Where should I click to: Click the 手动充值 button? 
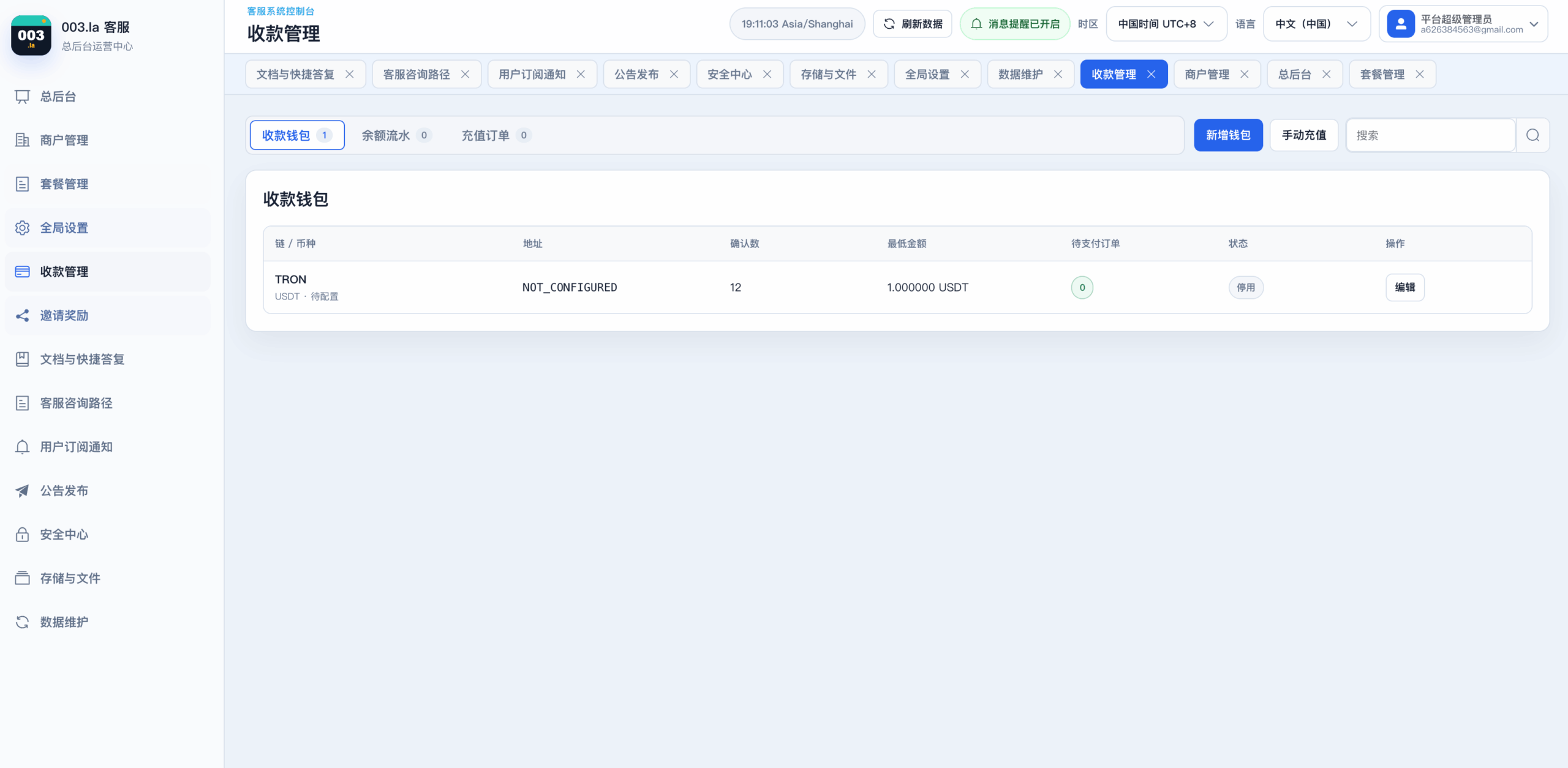coord(1304,135)
